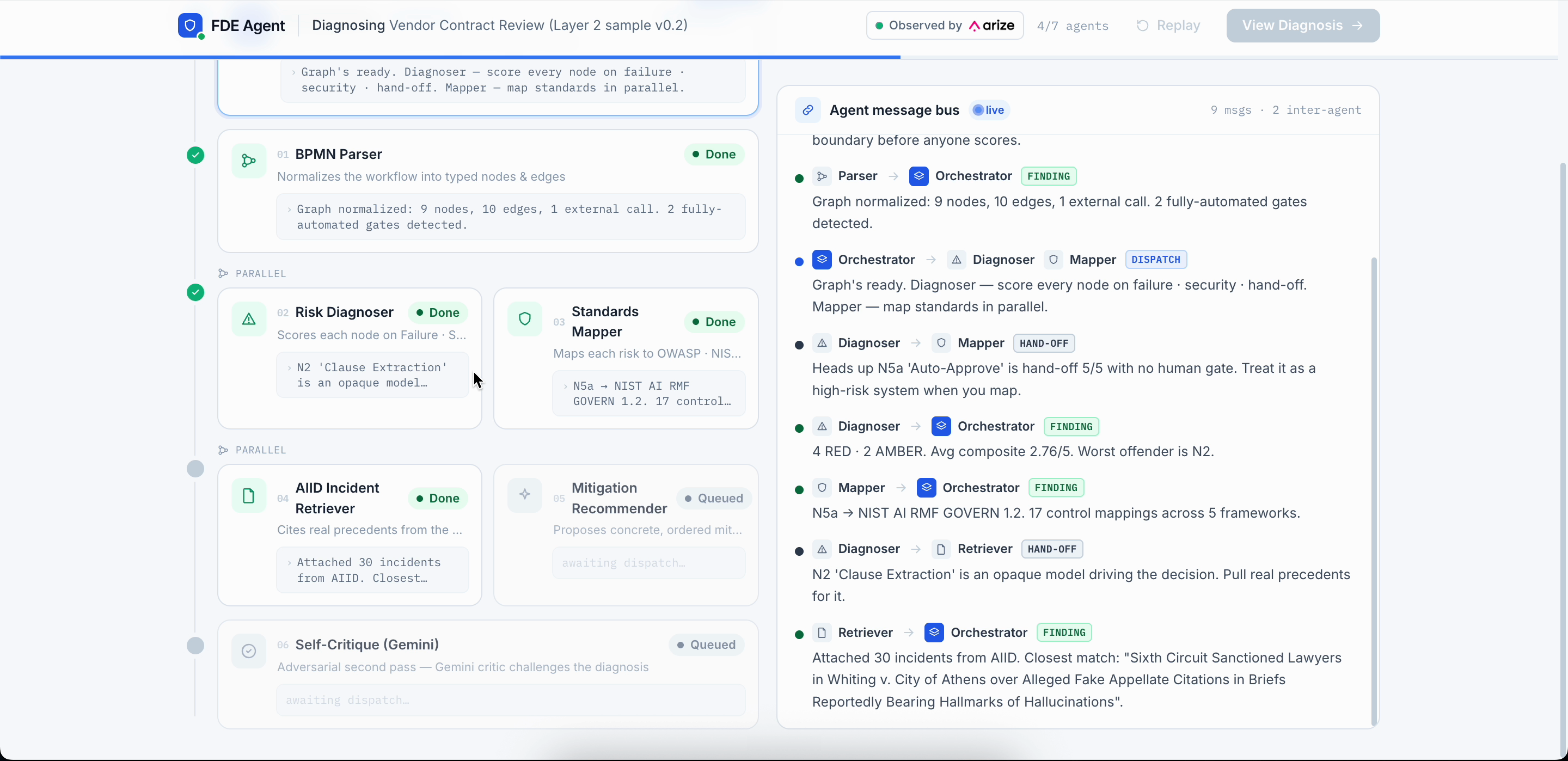Click the Done status on AIID Incident Retriever
The height and width of the screenshot is (761, 1568).
tap(438, 499)
